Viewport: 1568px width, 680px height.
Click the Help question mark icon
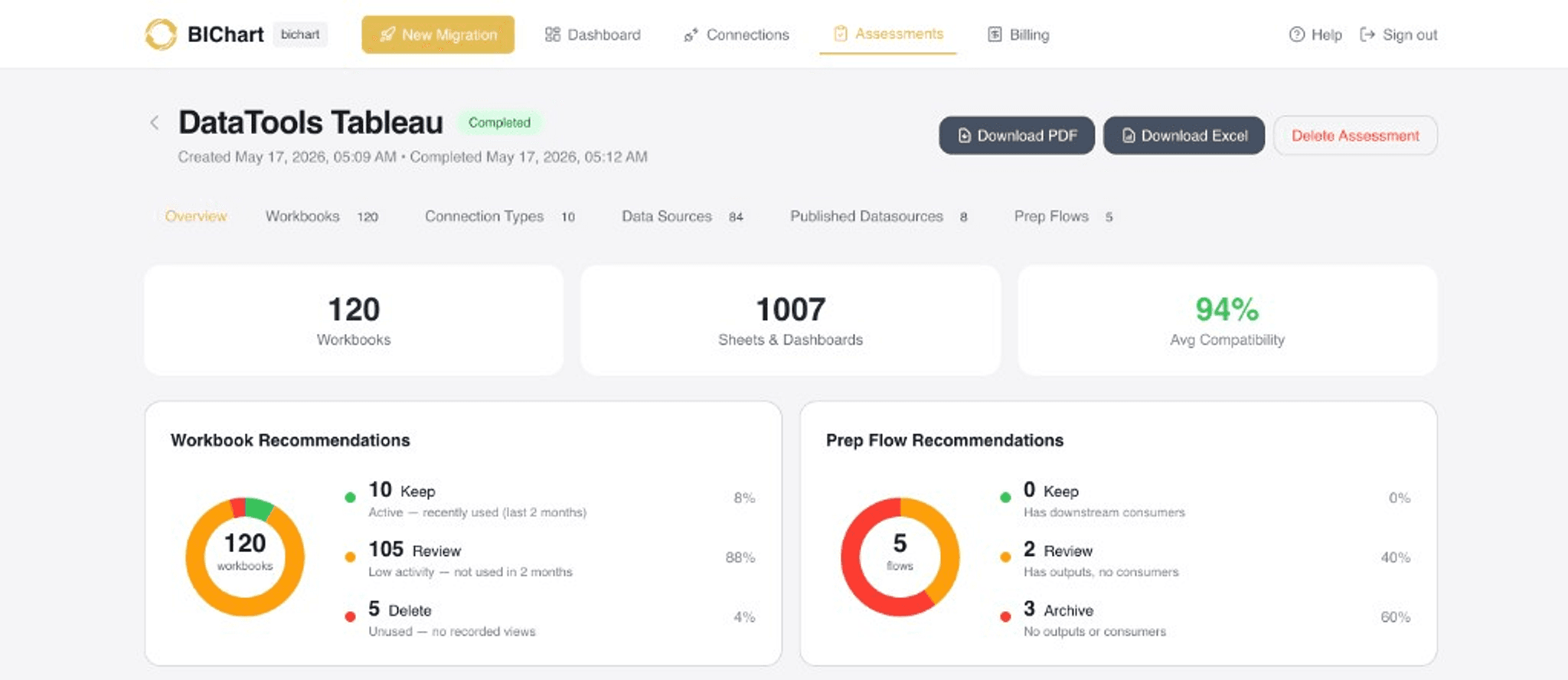(1296, 34)
